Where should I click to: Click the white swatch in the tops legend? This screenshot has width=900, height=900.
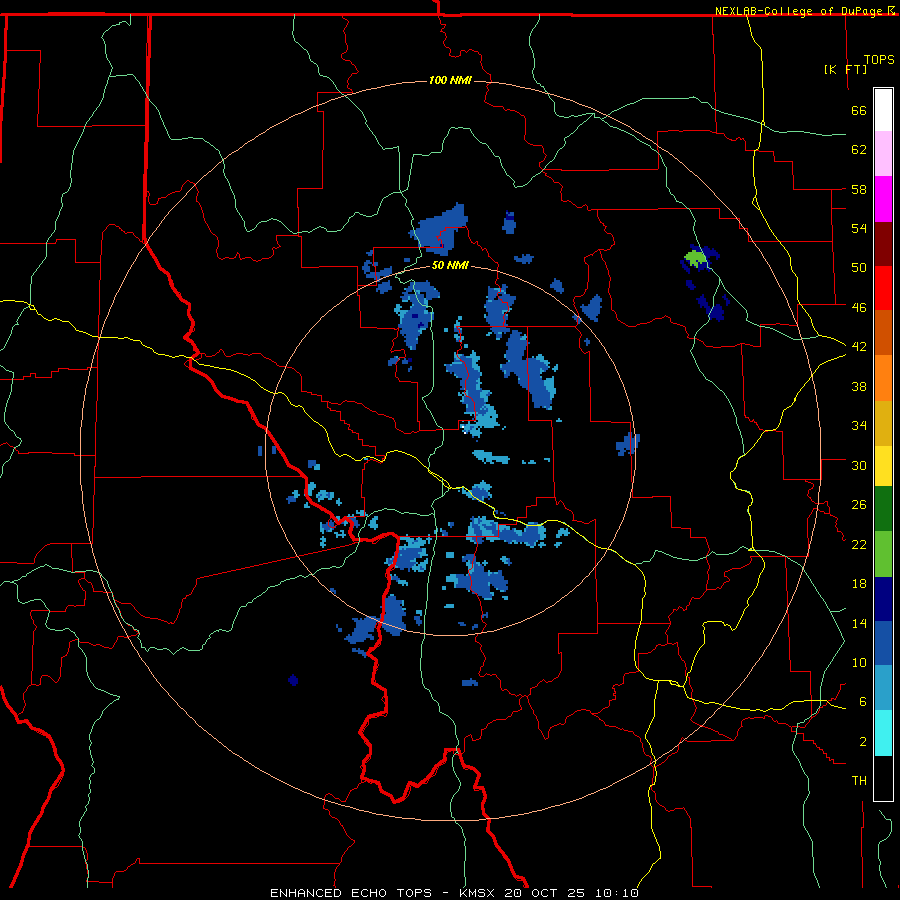click(883, 110)
